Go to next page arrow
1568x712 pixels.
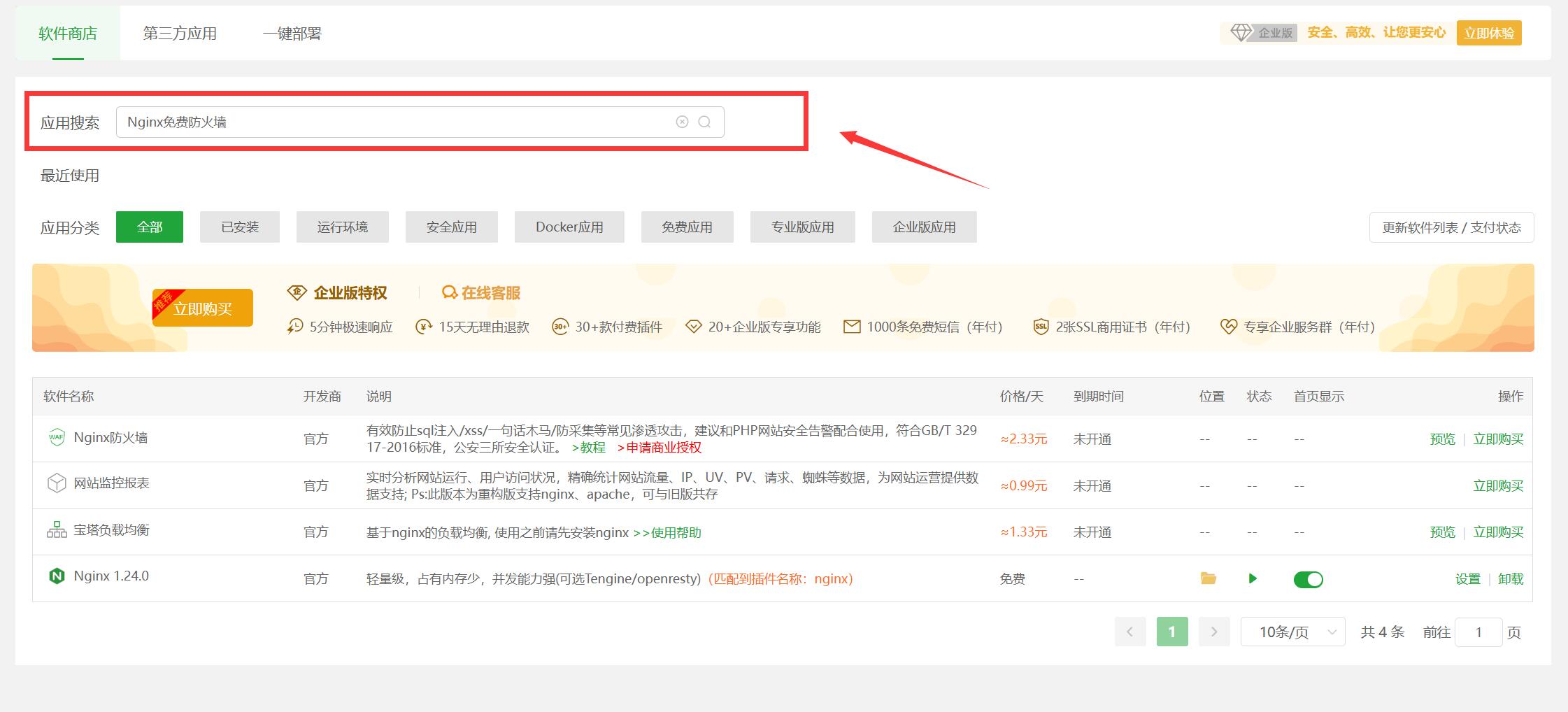point(1214,632)
